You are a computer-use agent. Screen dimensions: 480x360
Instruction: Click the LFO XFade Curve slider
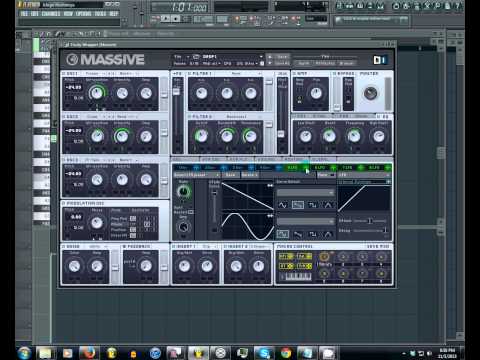tap(214, 210)
